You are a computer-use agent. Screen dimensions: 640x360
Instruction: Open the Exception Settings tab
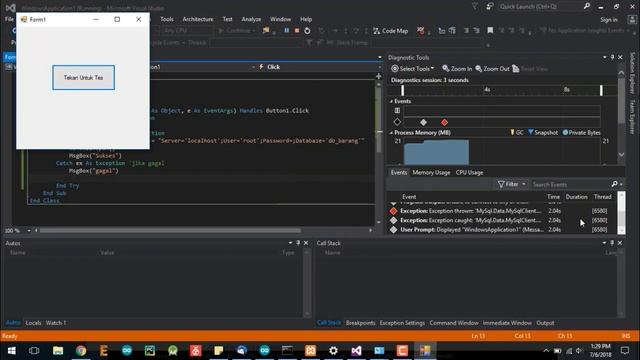pos(402,323)
